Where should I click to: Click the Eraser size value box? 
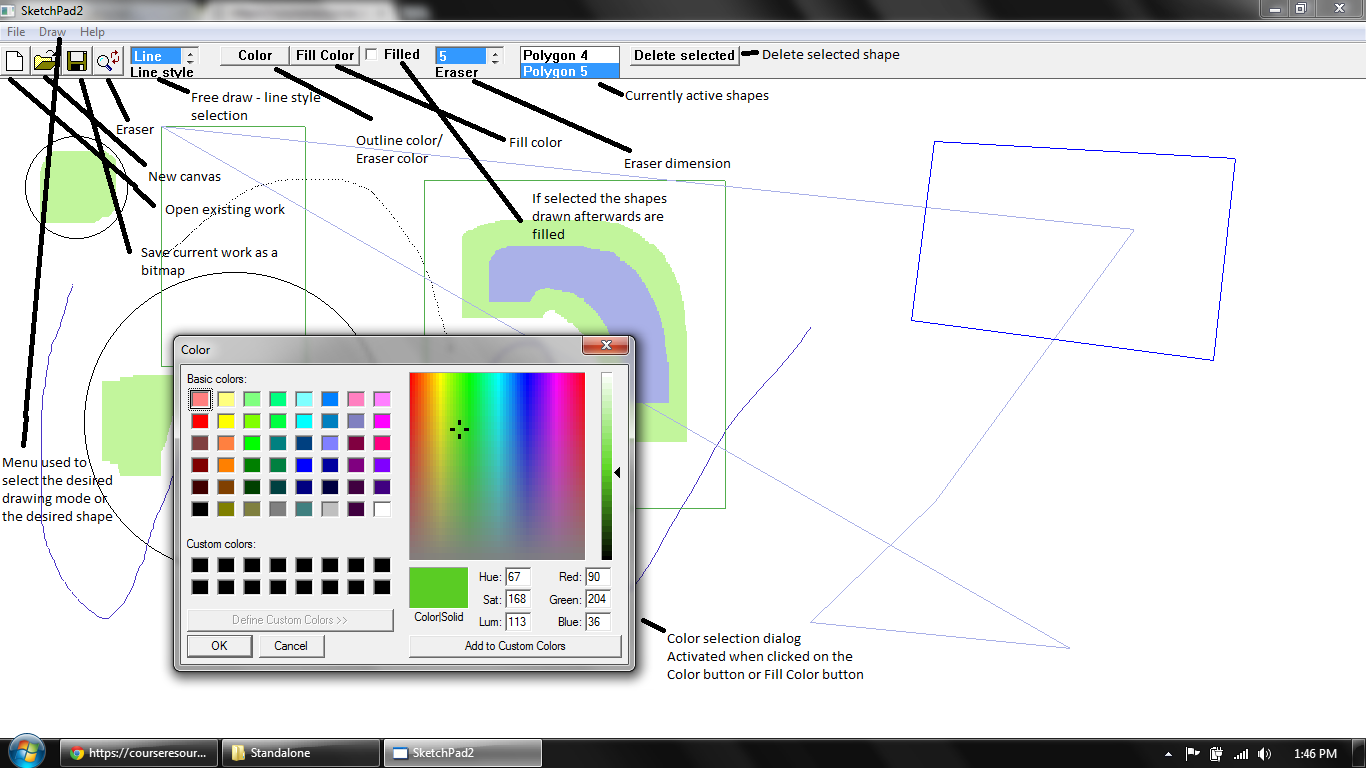click(x=461, y=56)
